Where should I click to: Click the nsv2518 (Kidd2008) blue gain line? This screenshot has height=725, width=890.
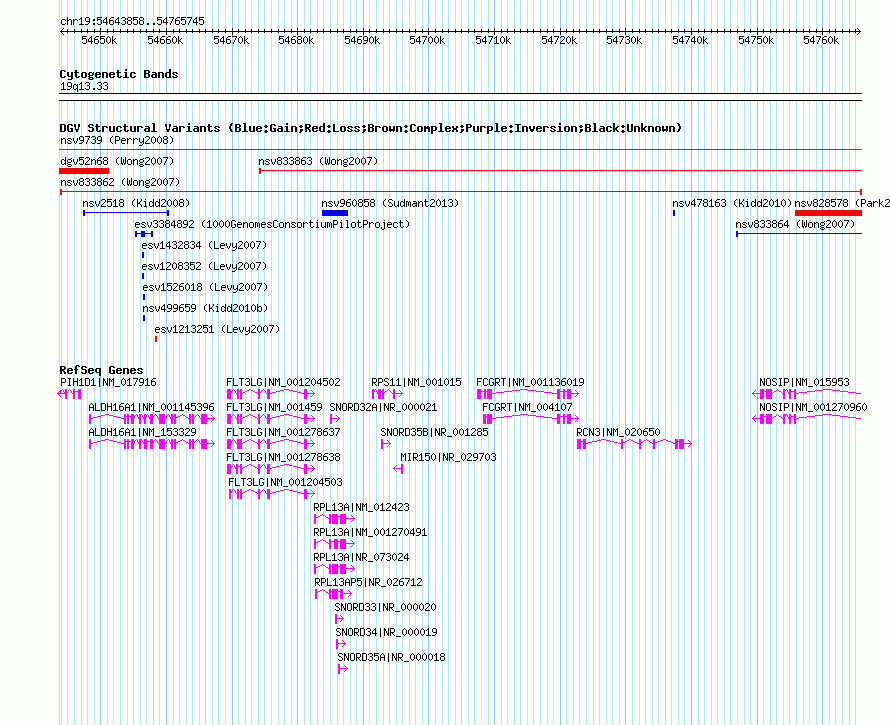(126, 213)
